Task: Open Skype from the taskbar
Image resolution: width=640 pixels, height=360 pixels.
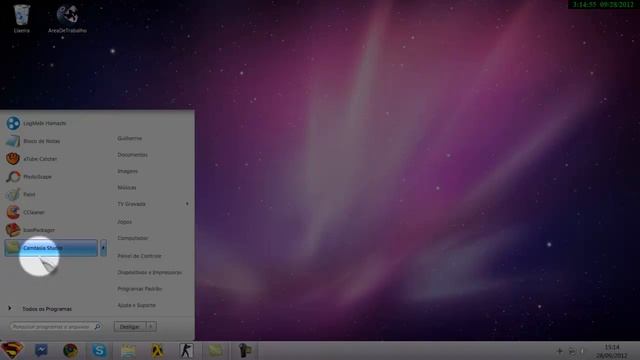Action: click(99, 351)
